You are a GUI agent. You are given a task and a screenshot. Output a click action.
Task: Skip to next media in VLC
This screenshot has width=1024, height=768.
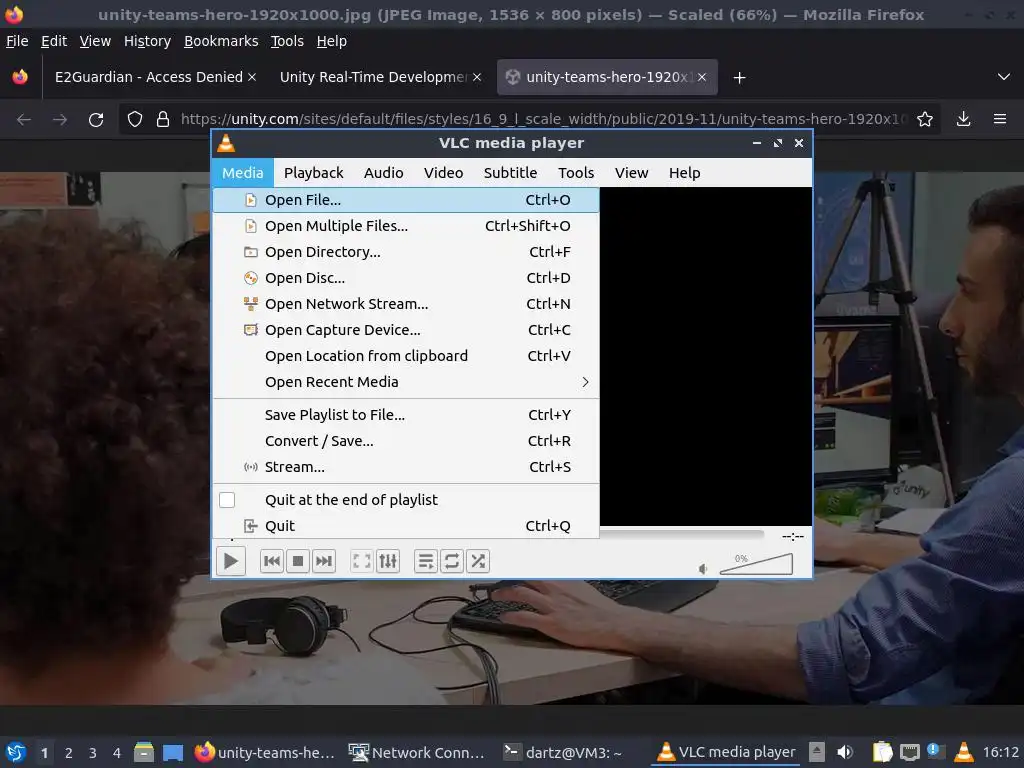click(x=324, y=561)
